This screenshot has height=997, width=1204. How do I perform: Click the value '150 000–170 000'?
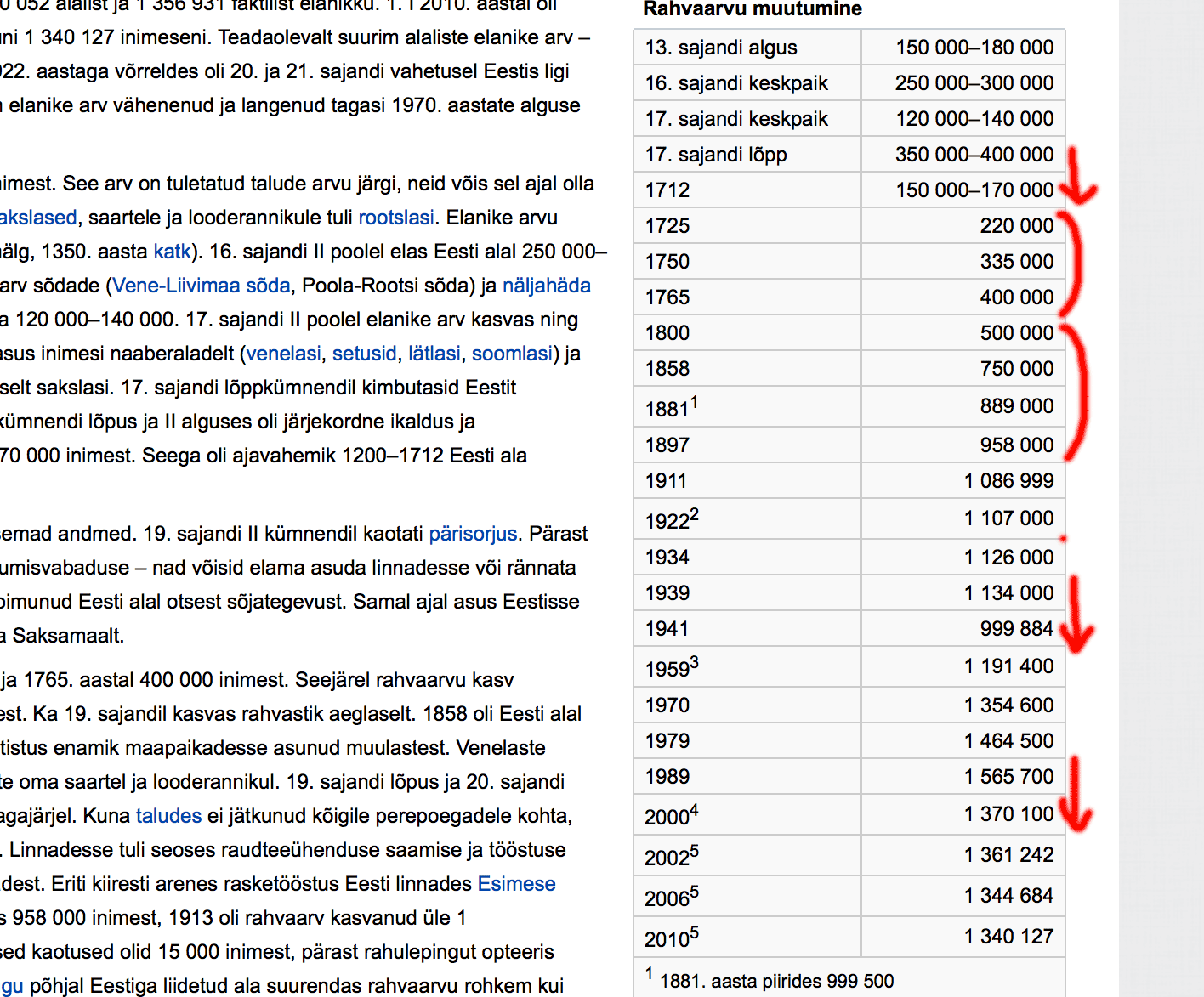pyautogui.click(x=974, y=190)
